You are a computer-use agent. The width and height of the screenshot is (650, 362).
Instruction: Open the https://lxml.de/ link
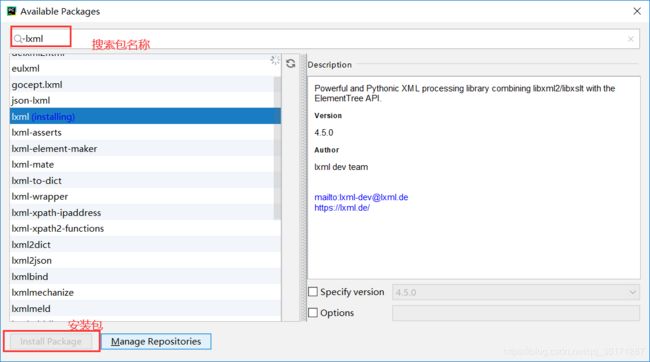tap(342, 208)
